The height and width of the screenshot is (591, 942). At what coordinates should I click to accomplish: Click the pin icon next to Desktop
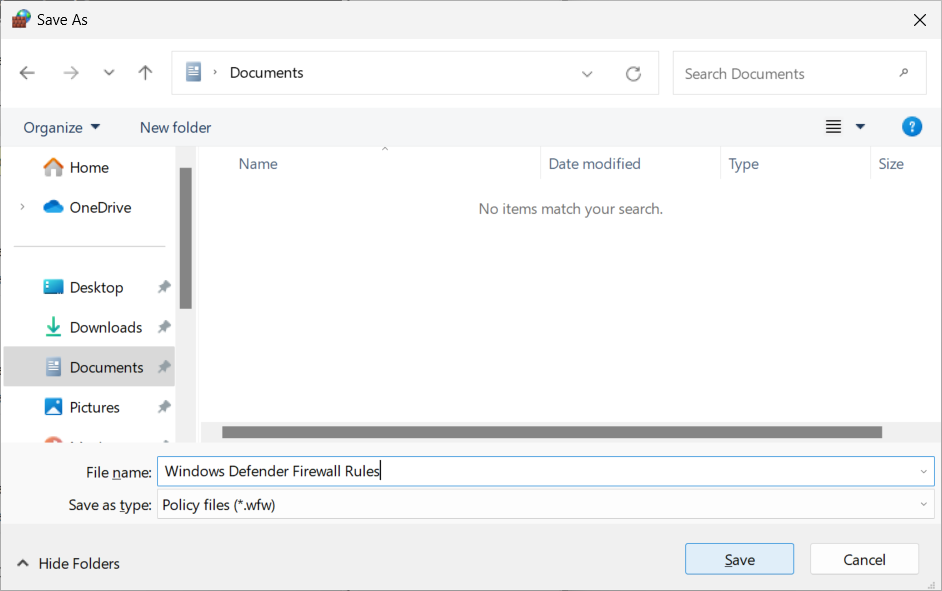click(x=164, y=287)
